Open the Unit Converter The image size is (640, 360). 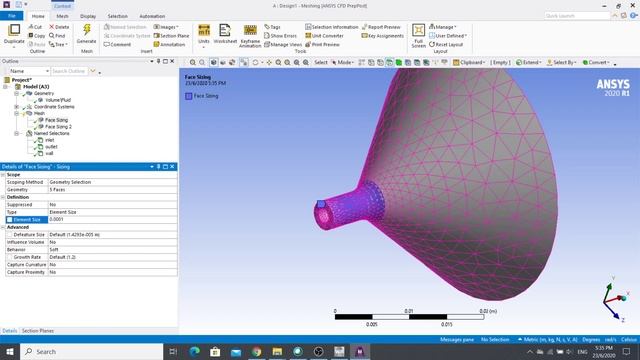pyautogui.click(x=324, y=36)
